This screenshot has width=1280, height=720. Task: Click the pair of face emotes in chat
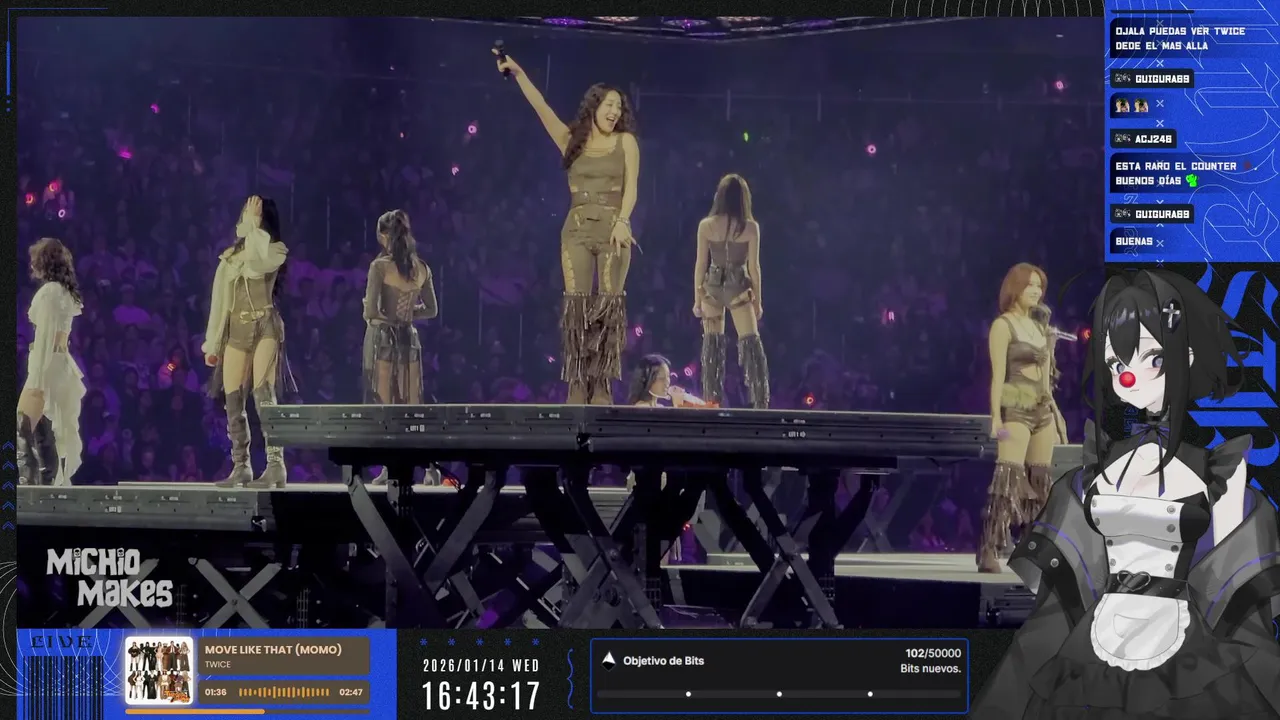click(1131, 105)
